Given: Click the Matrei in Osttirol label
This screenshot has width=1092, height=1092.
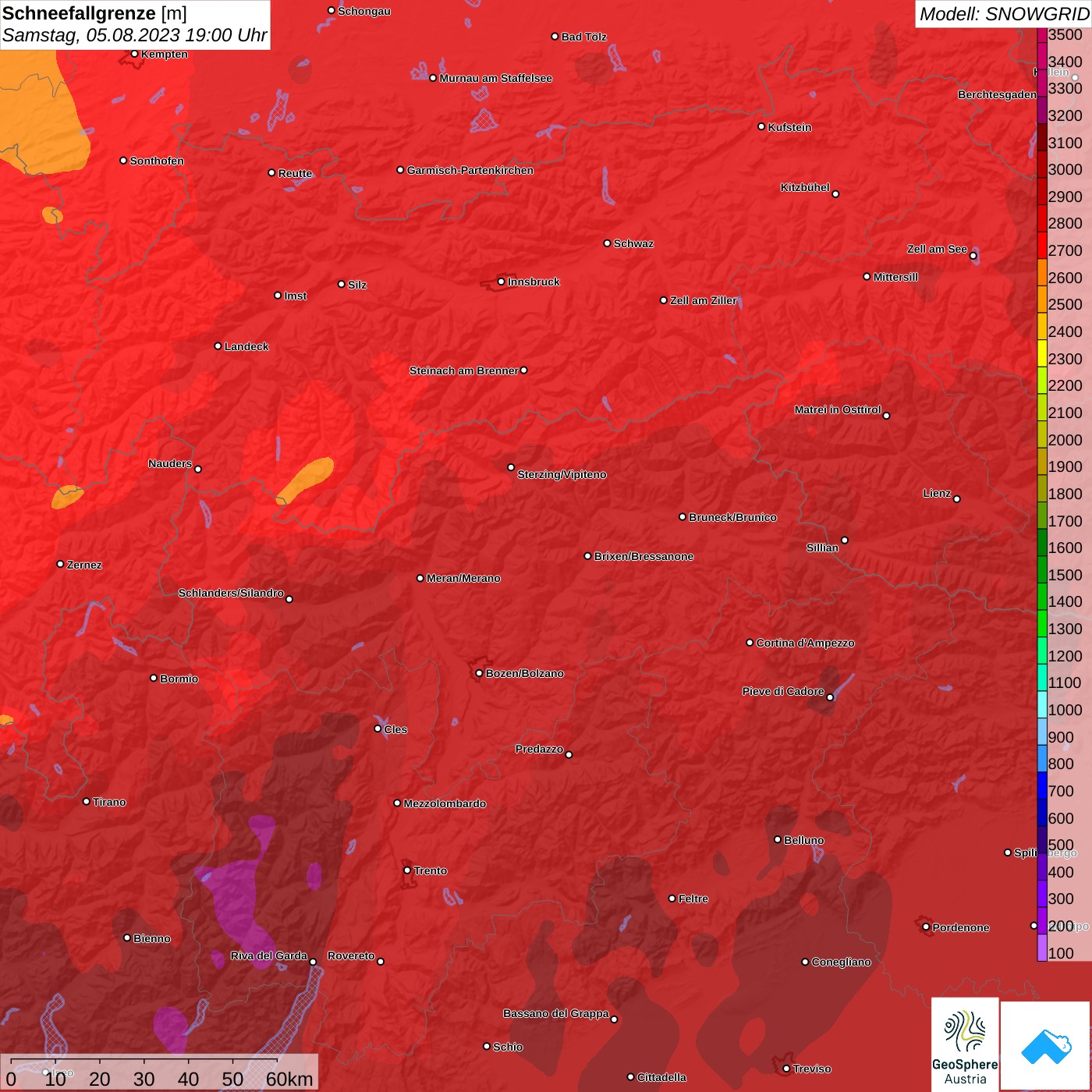Looking at the screenshot, I should [838, 409].
